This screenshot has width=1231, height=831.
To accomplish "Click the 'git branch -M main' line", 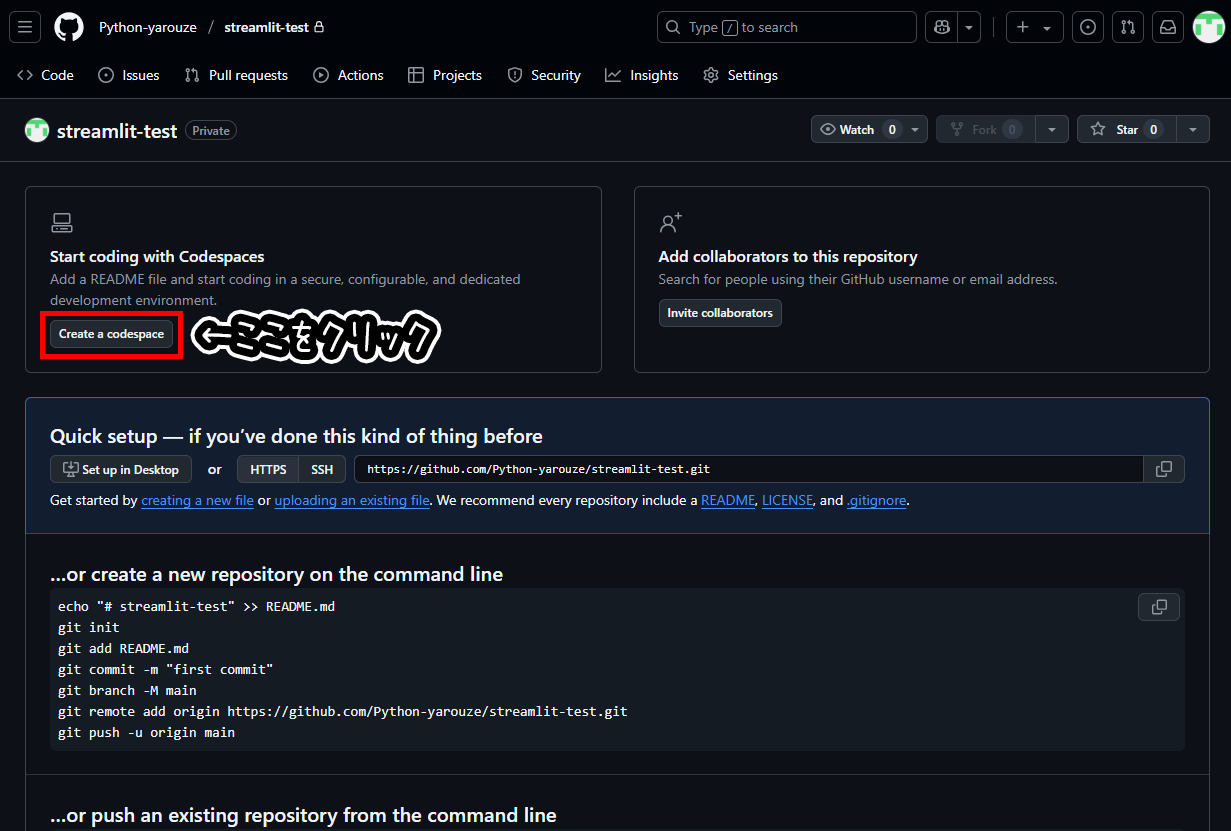I will click(127, 690).
